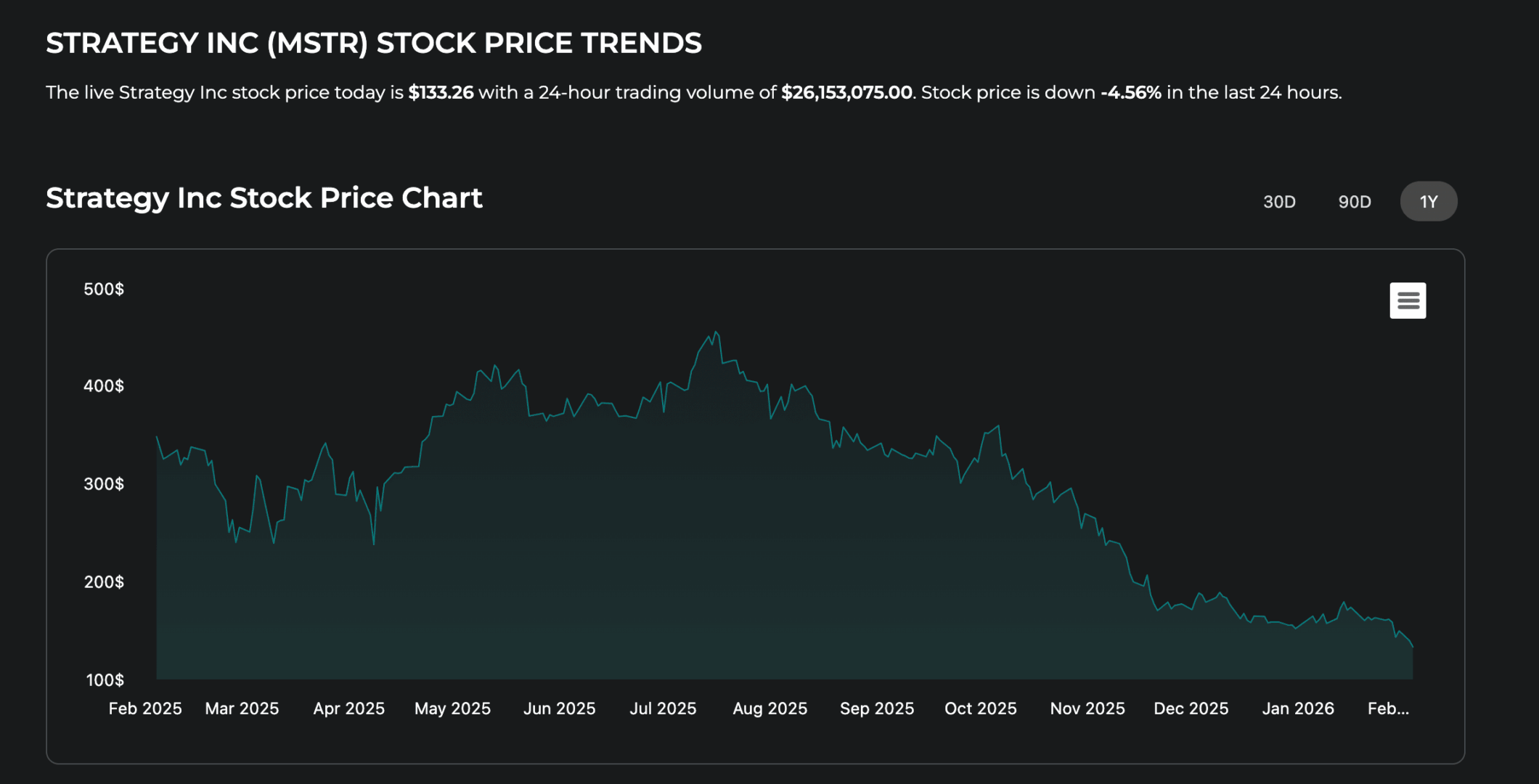Select the active 1Y range button
The image size is (1539, 784).
[x=1428, y=202]
